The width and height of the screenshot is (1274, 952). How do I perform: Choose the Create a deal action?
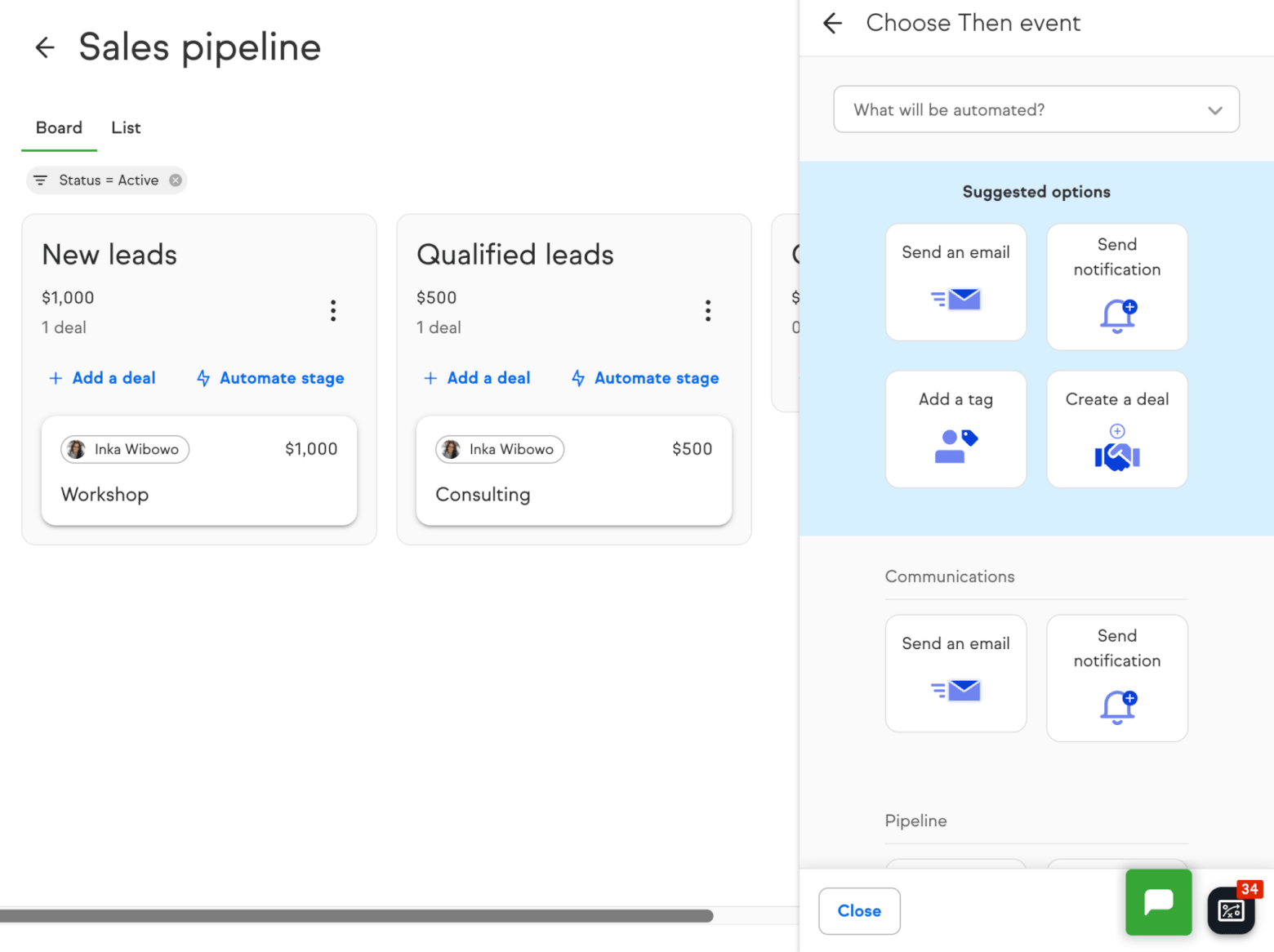tap(1116, 429)
